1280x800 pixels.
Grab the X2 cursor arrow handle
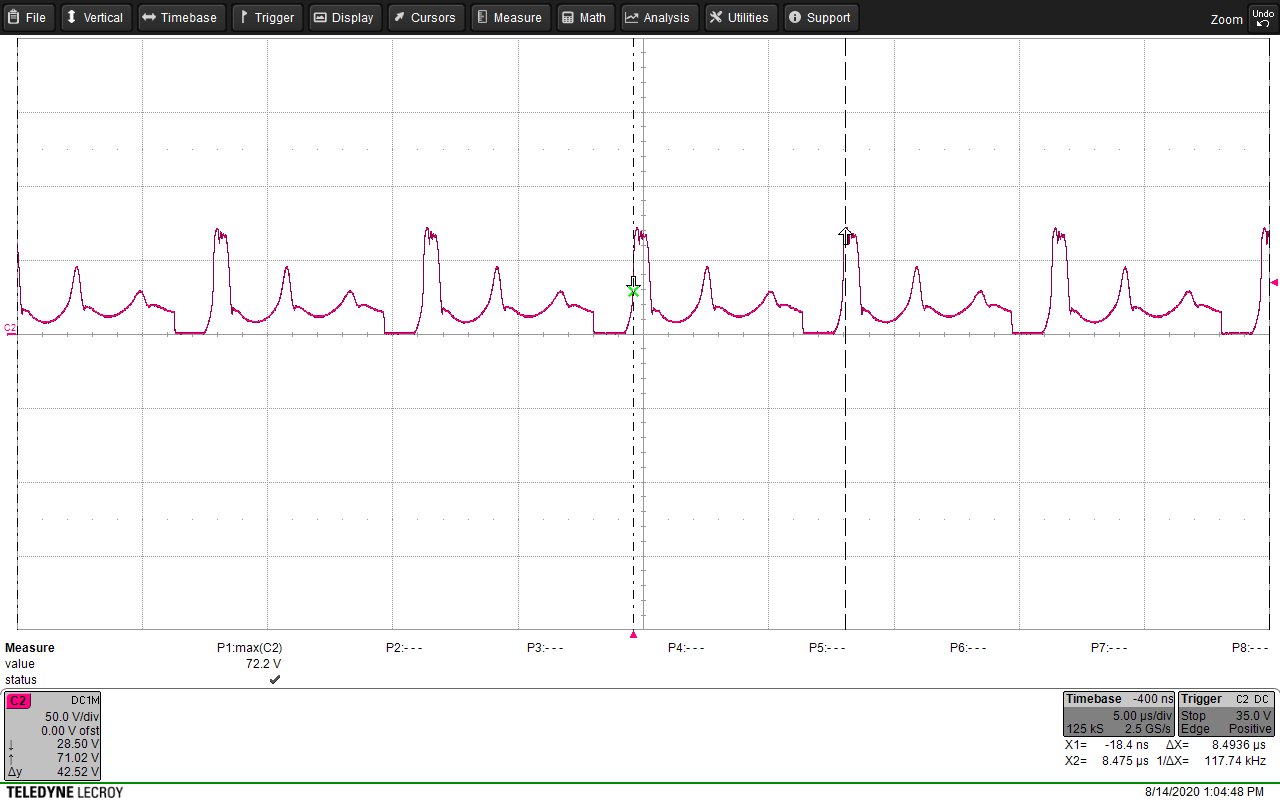pyautogui.click(x=846, y=236)
